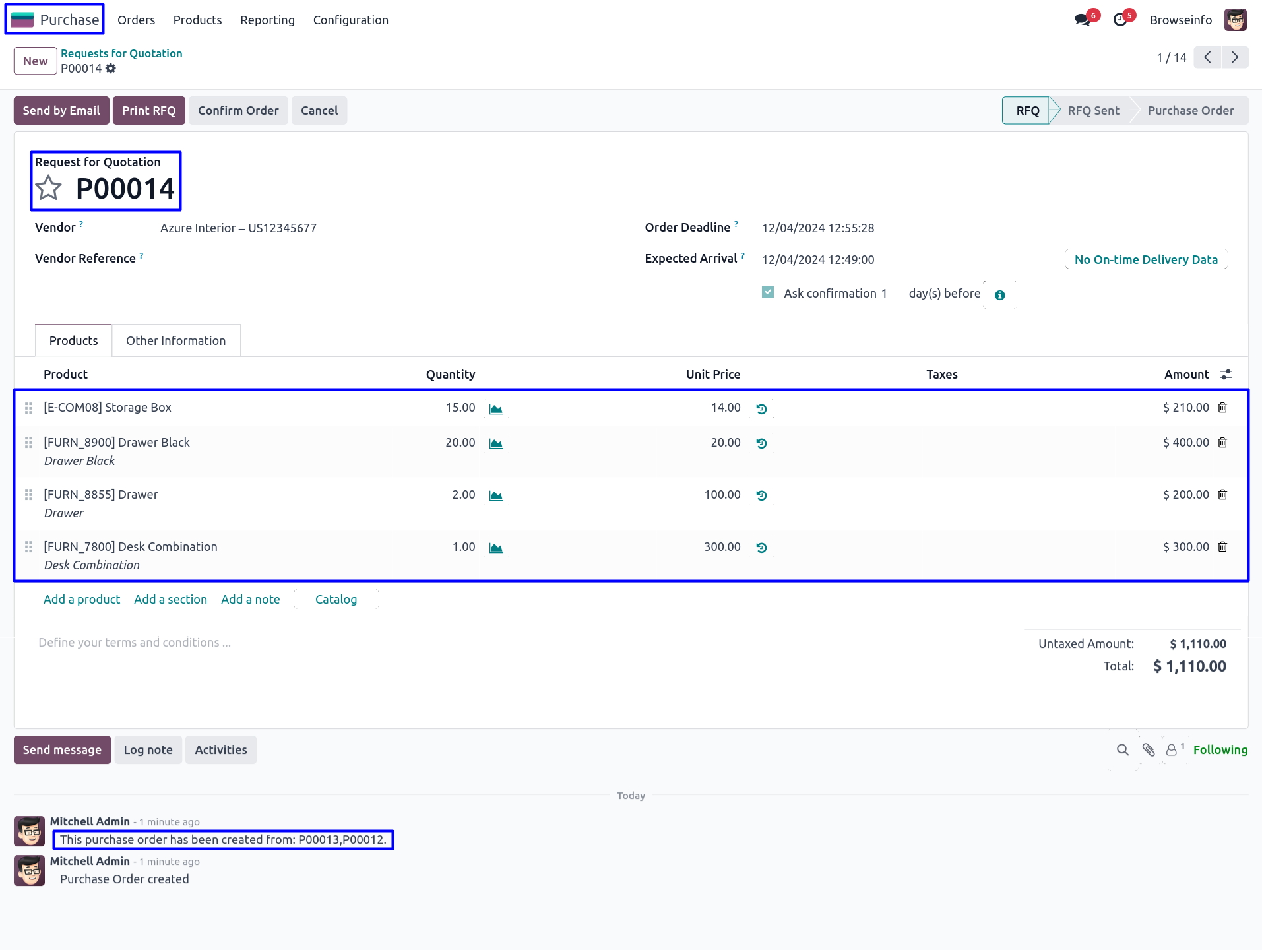The width and height of the screenshot is (1262, 952).
Task: Click the Add a product link
Action: tap(82, 600)
